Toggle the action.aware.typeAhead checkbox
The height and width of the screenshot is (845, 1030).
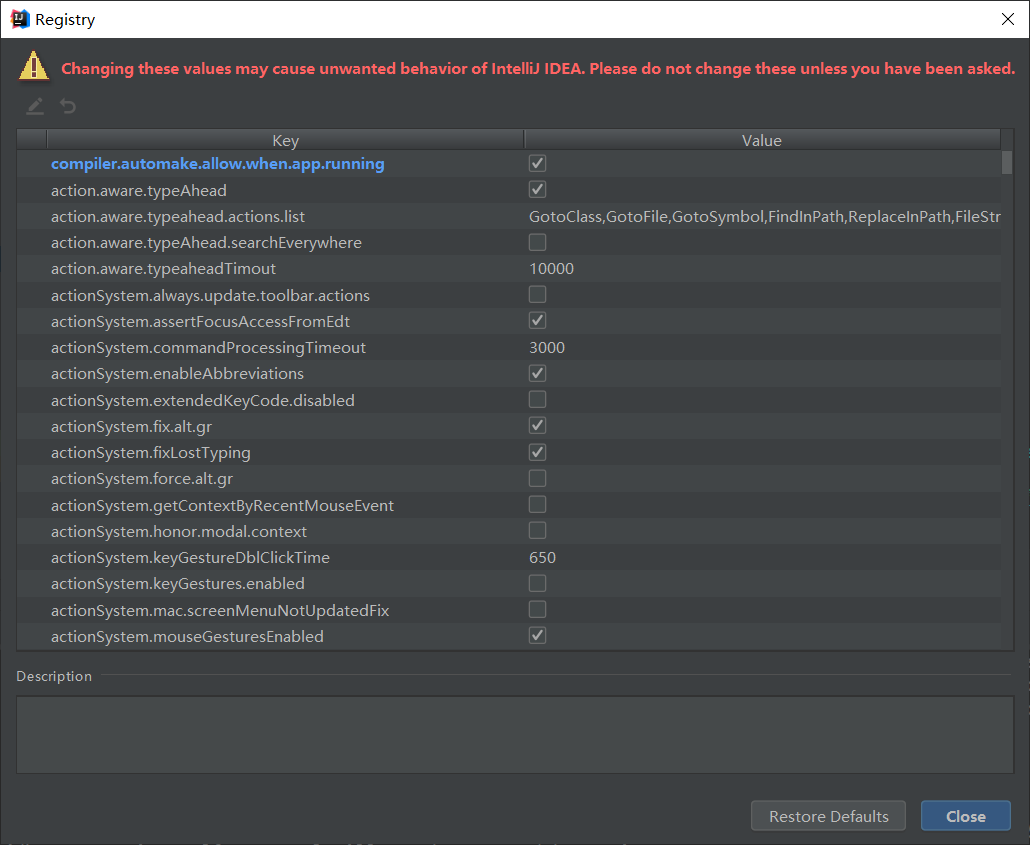pyautogui.click(x=537, y=189)
